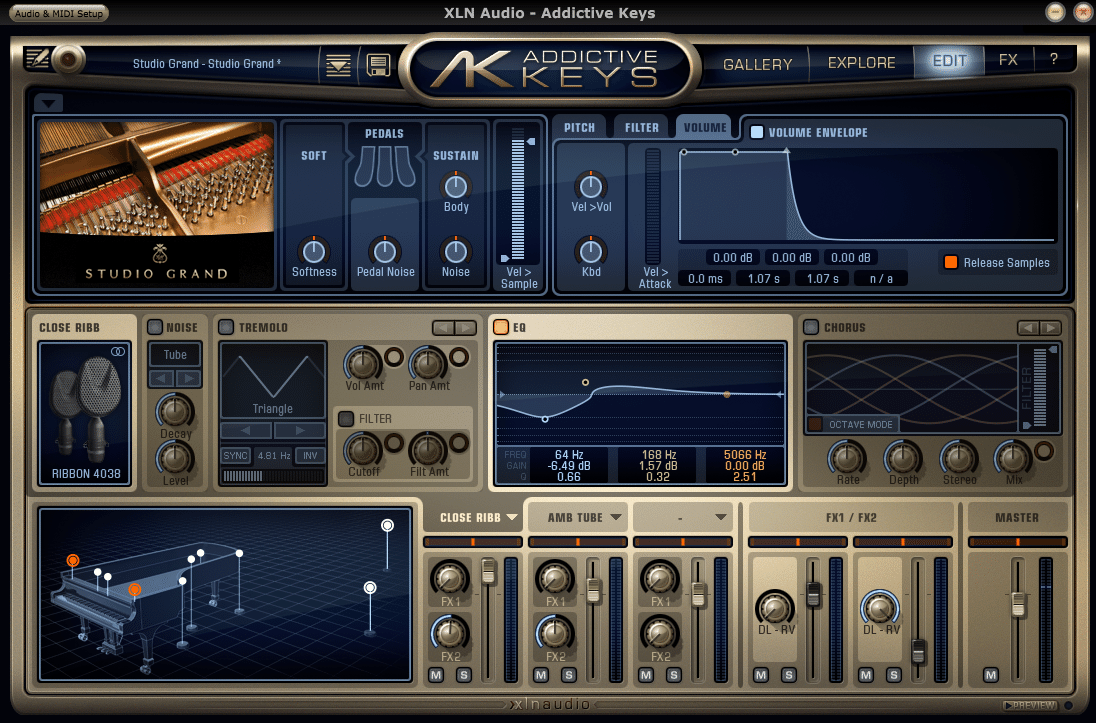This screenshot has height=723, width=1096.
Task: Click the 64 Hz EQ band readout
Action: pos(568,466)
